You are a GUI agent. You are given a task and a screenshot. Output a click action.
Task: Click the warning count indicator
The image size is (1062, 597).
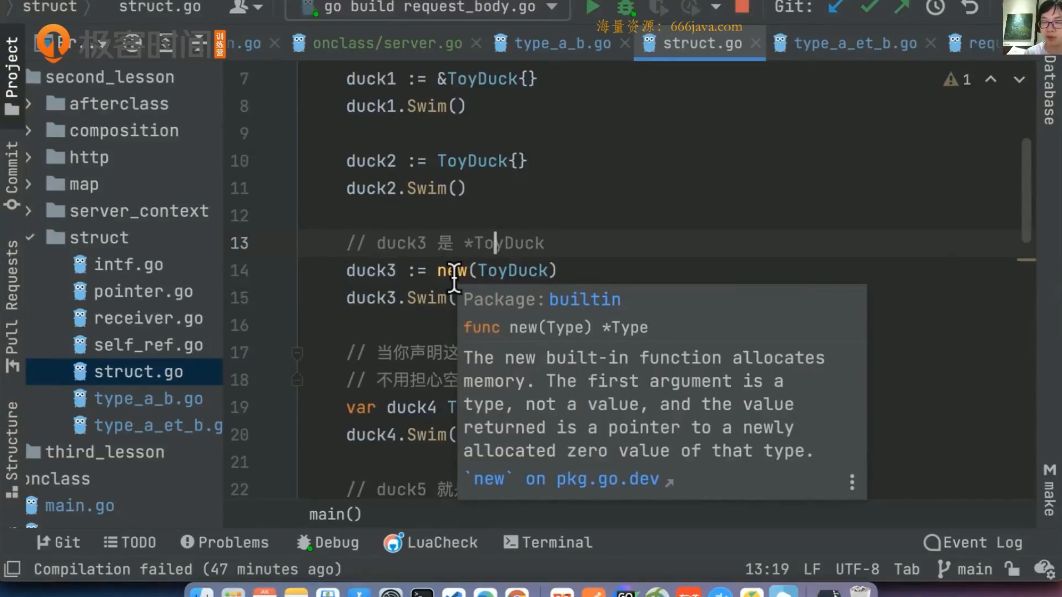coord(957,80)
